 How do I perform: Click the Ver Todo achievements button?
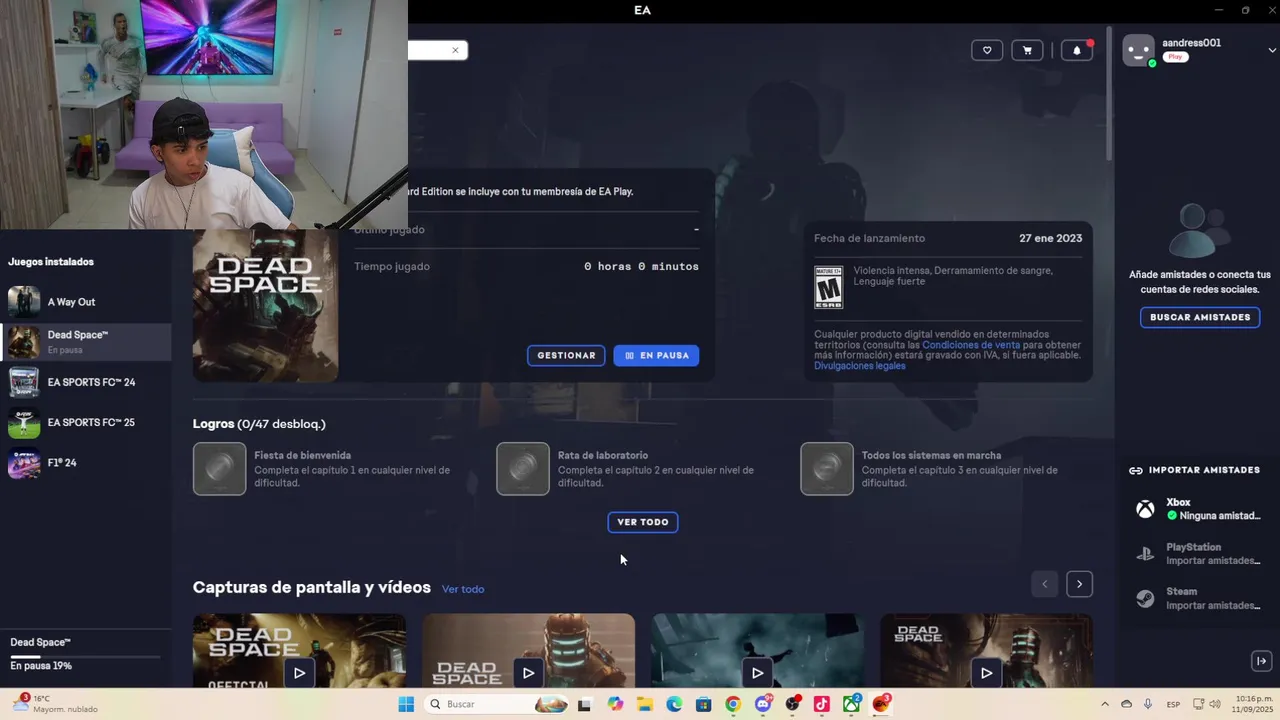tap(643, 522)
